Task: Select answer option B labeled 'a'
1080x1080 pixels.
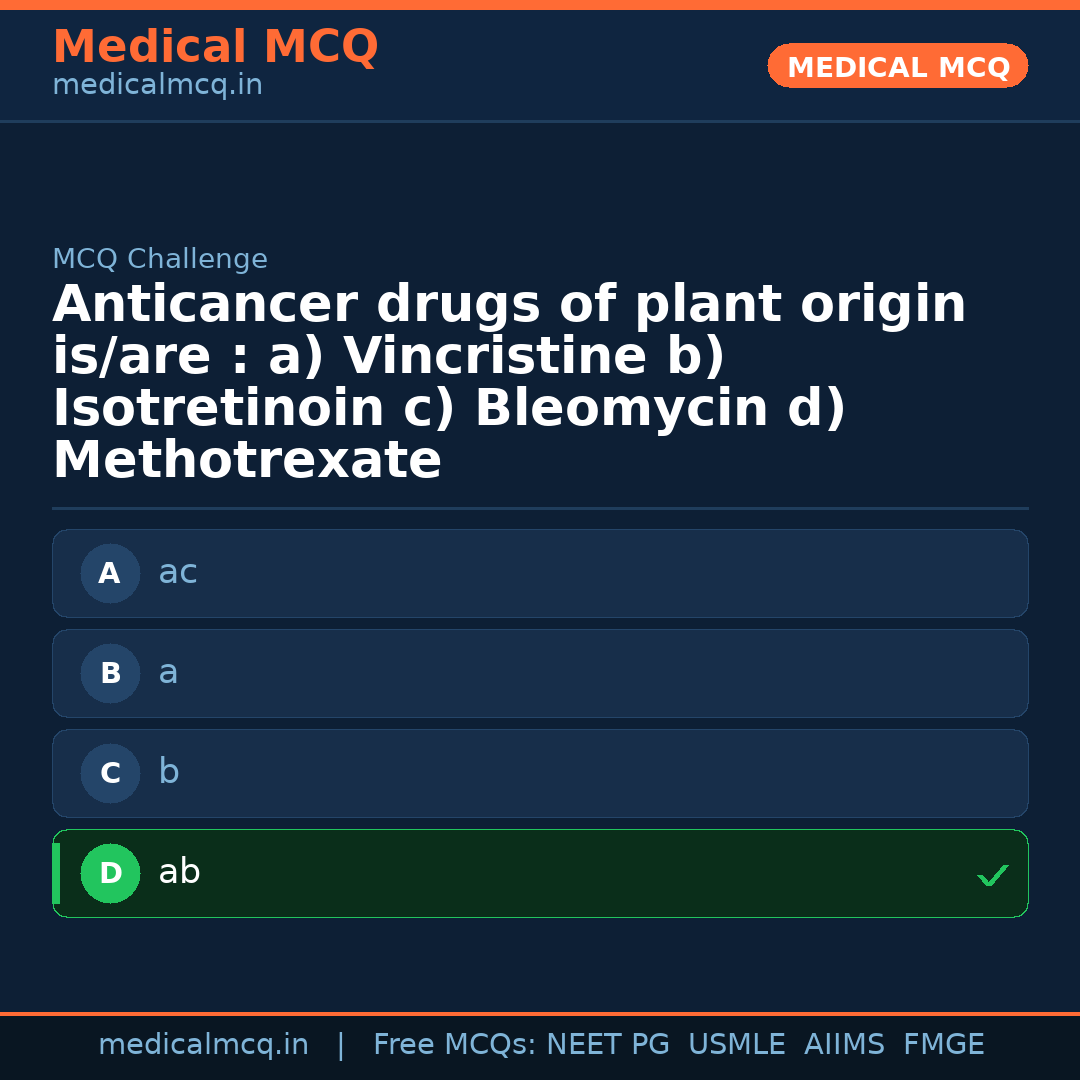Action: pos(540,673)
